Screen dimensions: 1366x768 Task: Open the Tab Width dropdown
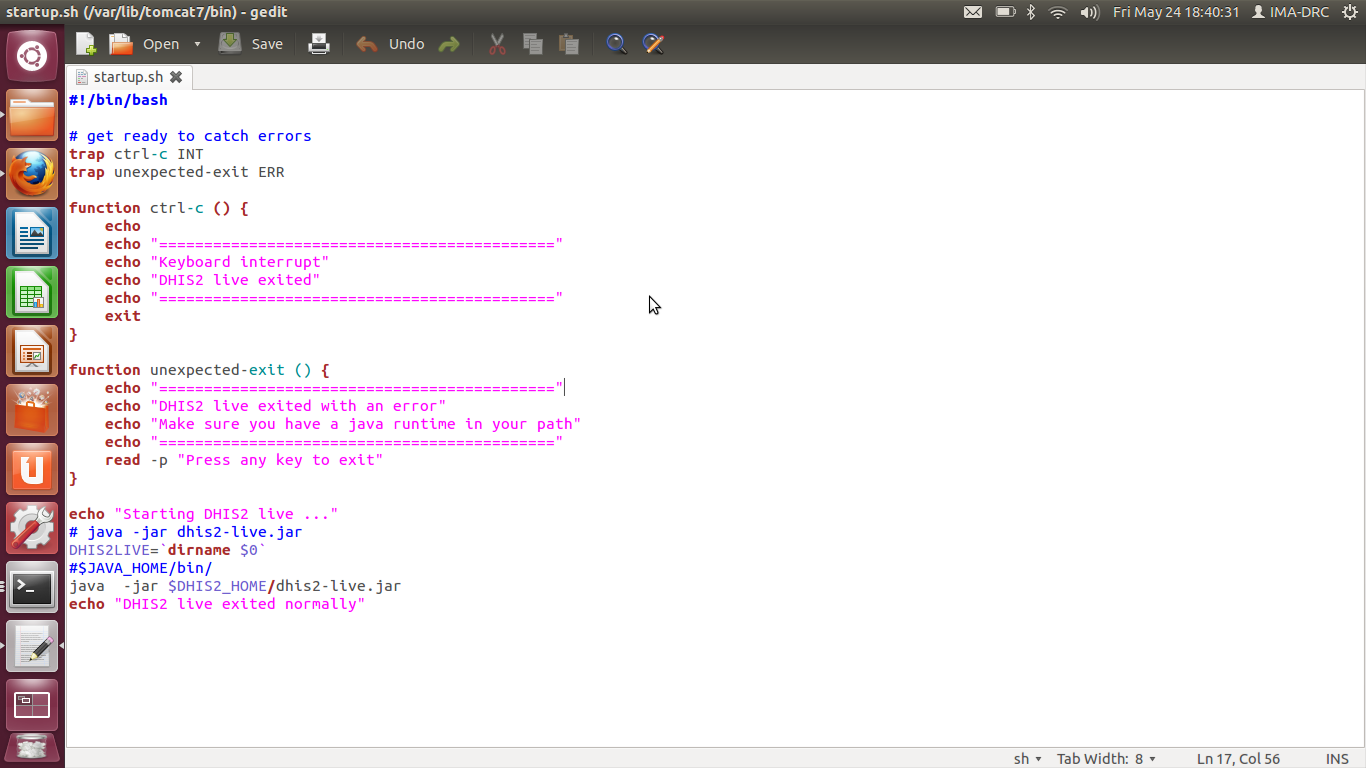[1106, 759]
